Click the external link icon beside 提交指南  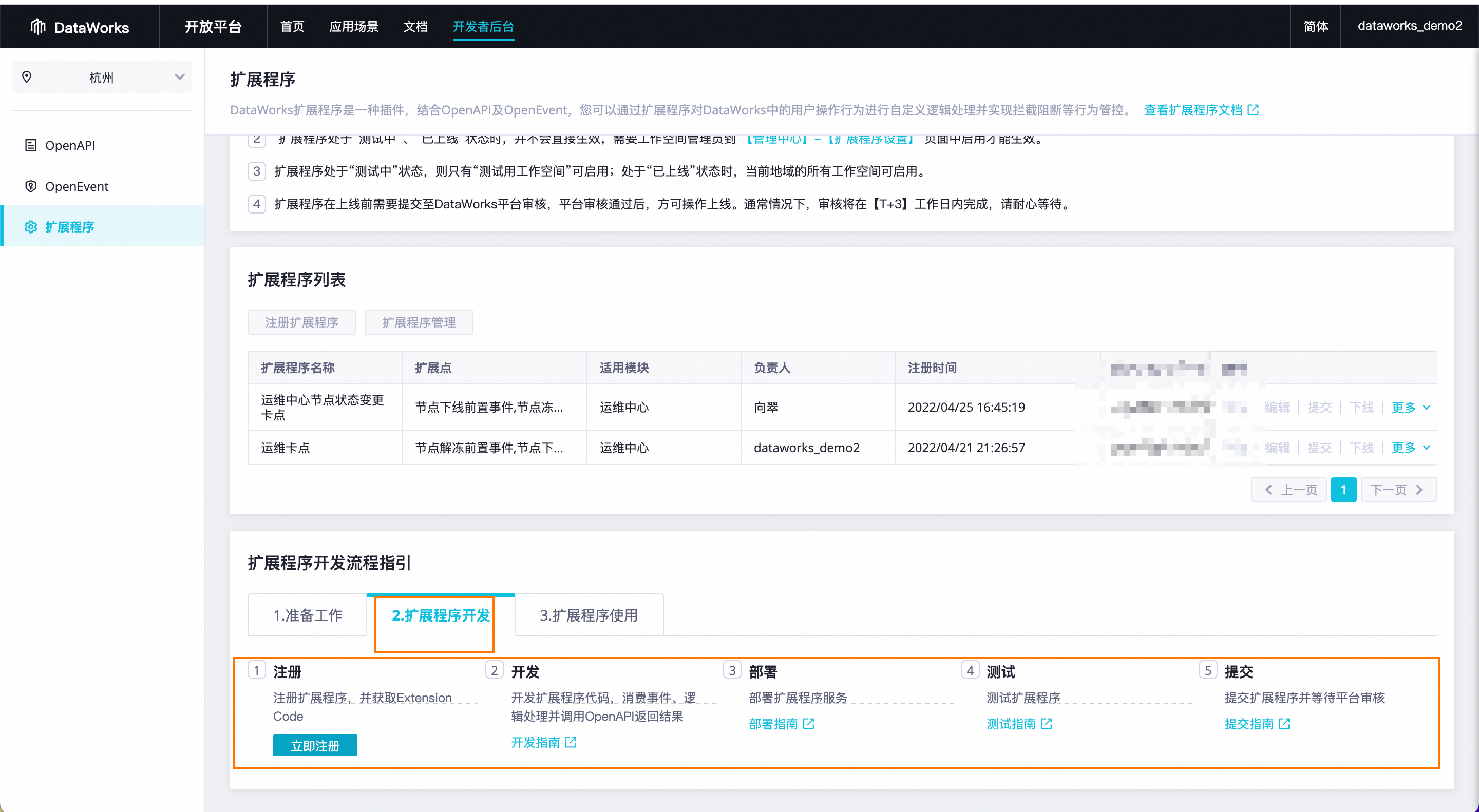point(1284,724)
